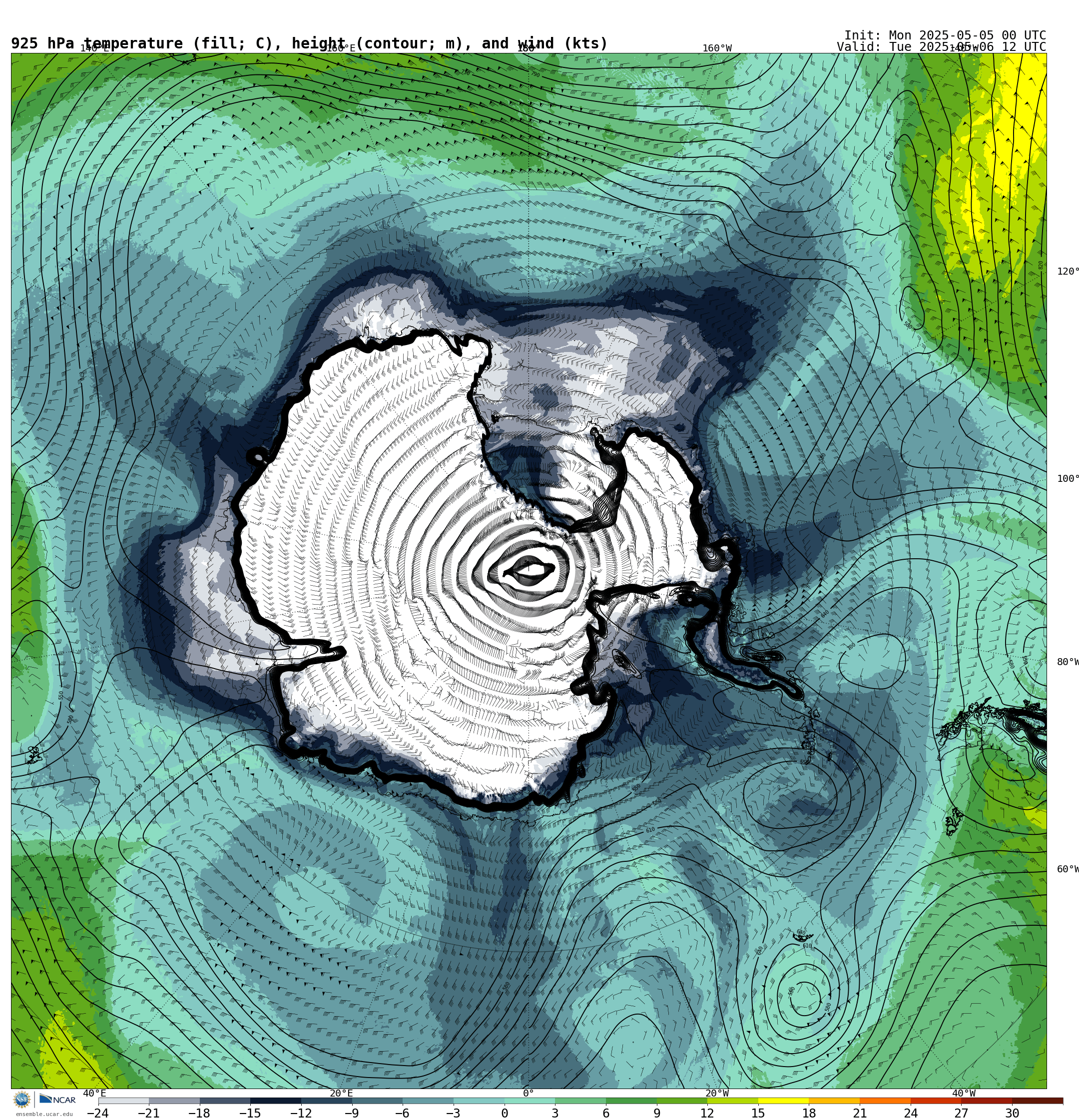
Task: Select the 925 hPa temperature title text
Action: click(x=309, y=44)
